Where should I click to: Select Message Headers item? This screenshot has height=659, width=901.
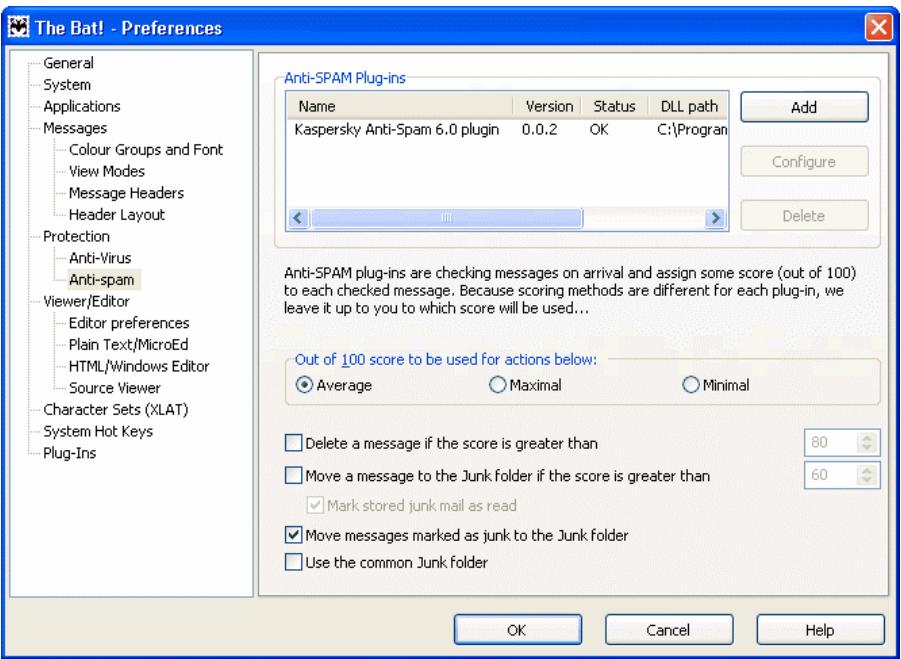pos(126,192)
